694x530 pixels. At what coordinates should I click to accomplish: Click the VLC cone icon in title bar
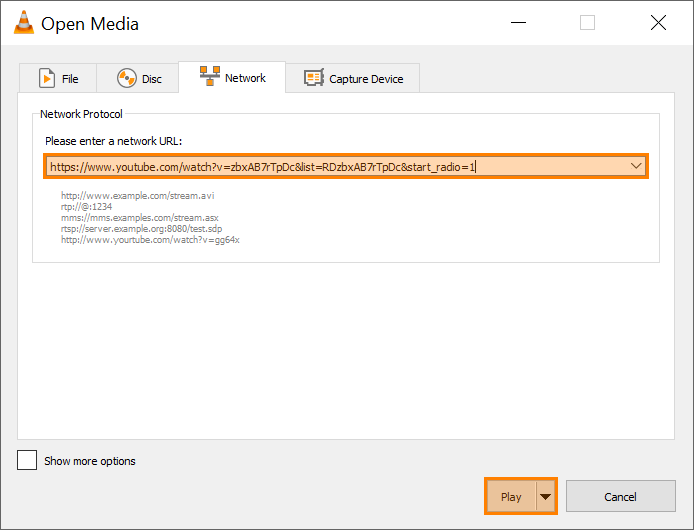23,23
